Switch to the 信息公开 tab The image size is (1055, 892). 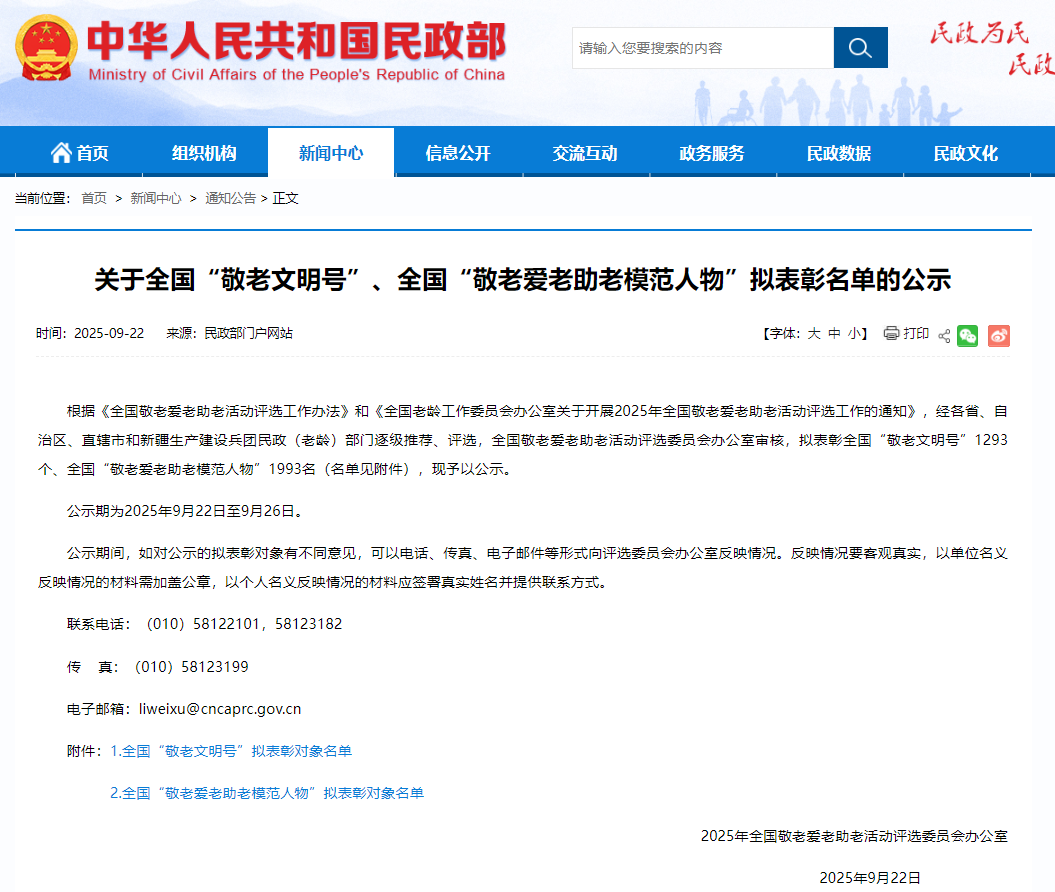click(x=458, y=153)
